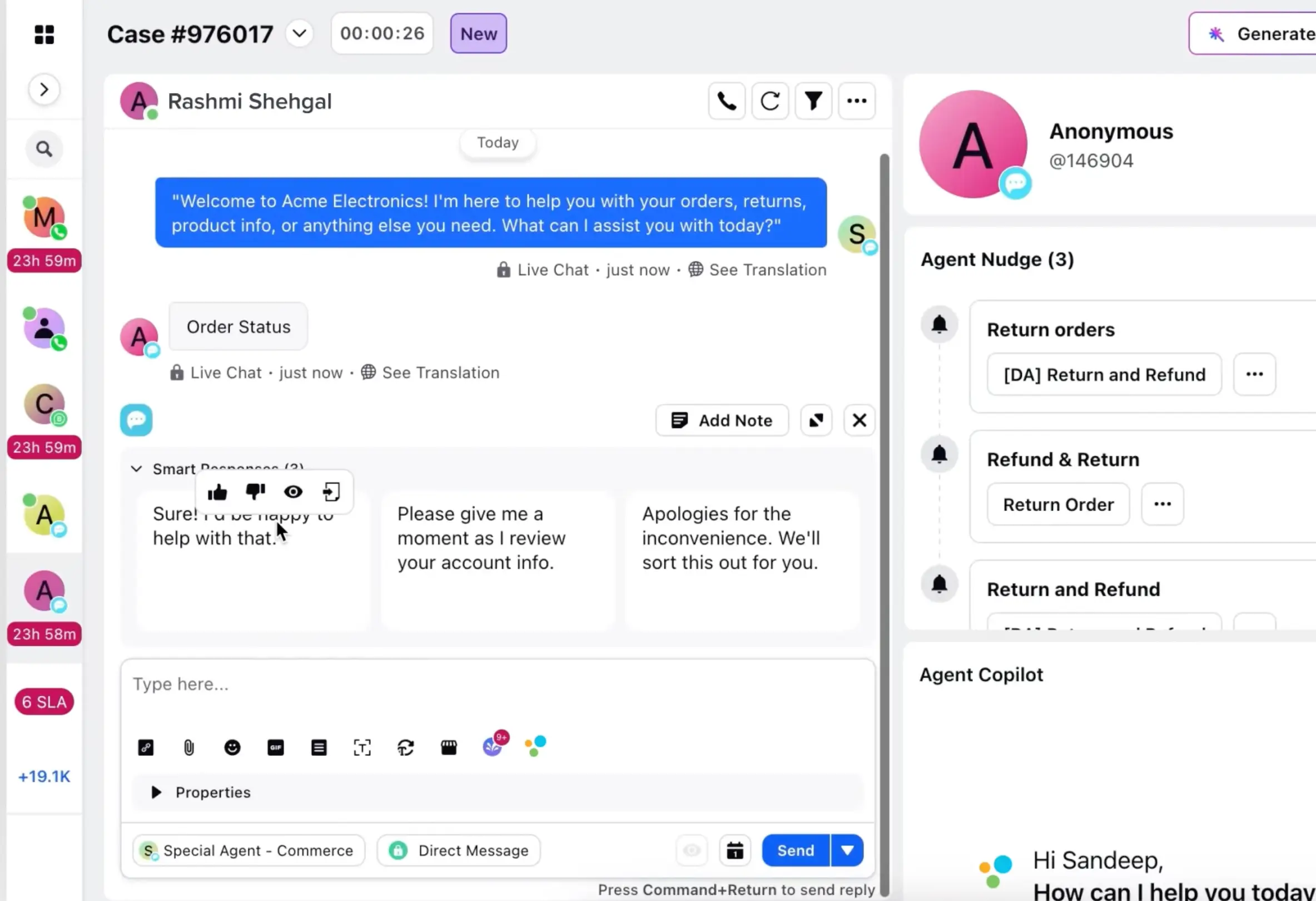Give thumbs up to the smart response
The width and height of the screenshot is (1316, 901).
pyautogui.click(x=217, y=492)
